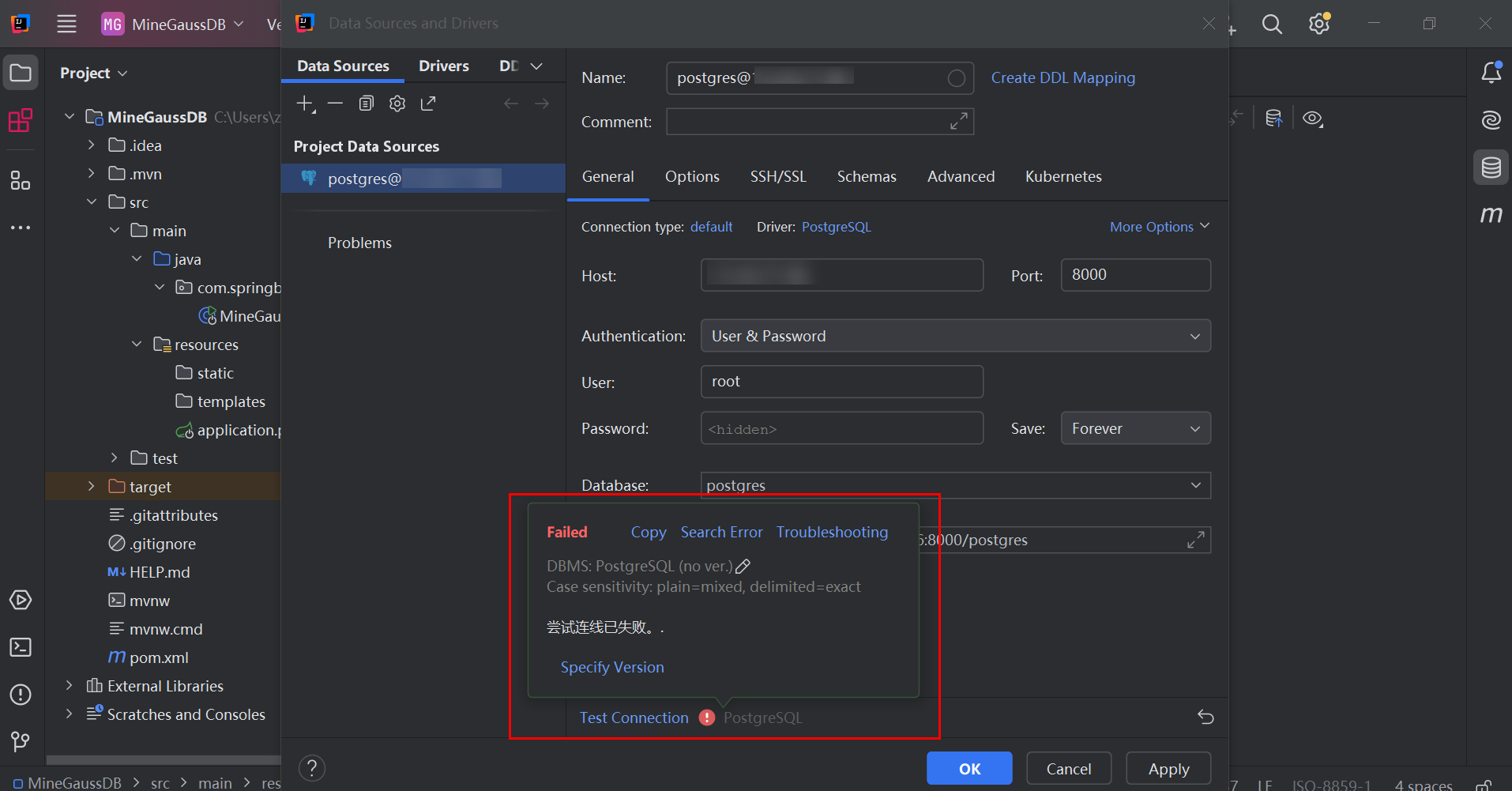This screenshot has height=791, width=1512.
Task: Click the PostgreSQL driver link
Action: tap(836, 227)
